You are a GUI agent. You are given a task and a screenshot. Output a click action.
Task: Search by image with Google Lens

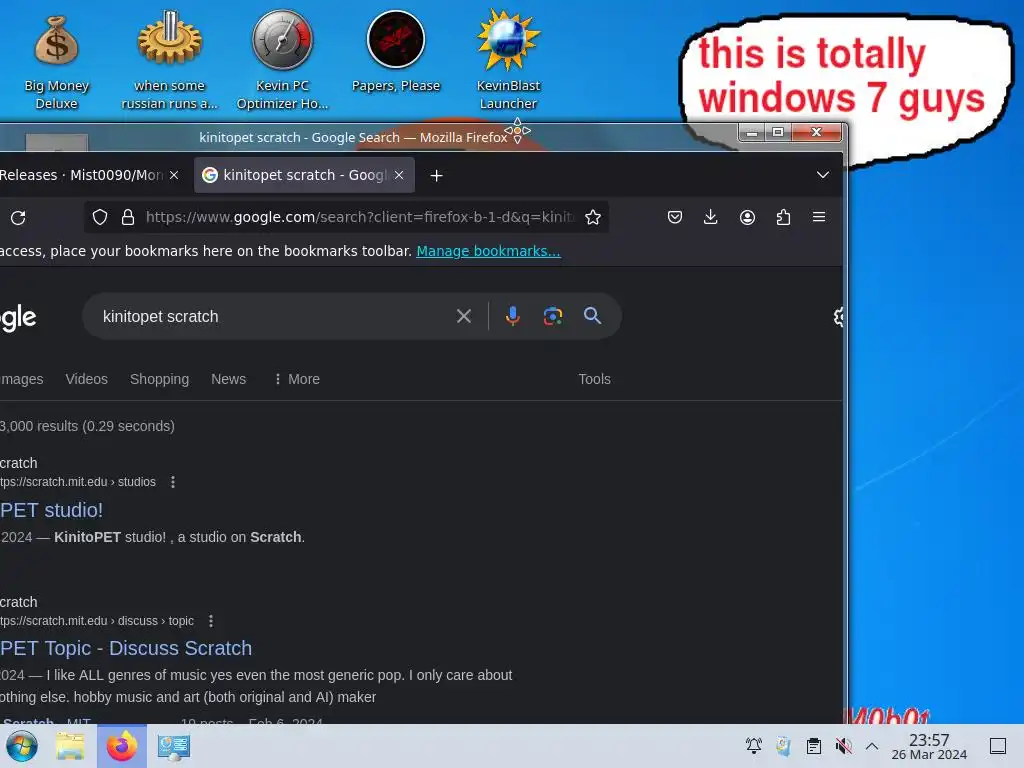coord(552,316)
